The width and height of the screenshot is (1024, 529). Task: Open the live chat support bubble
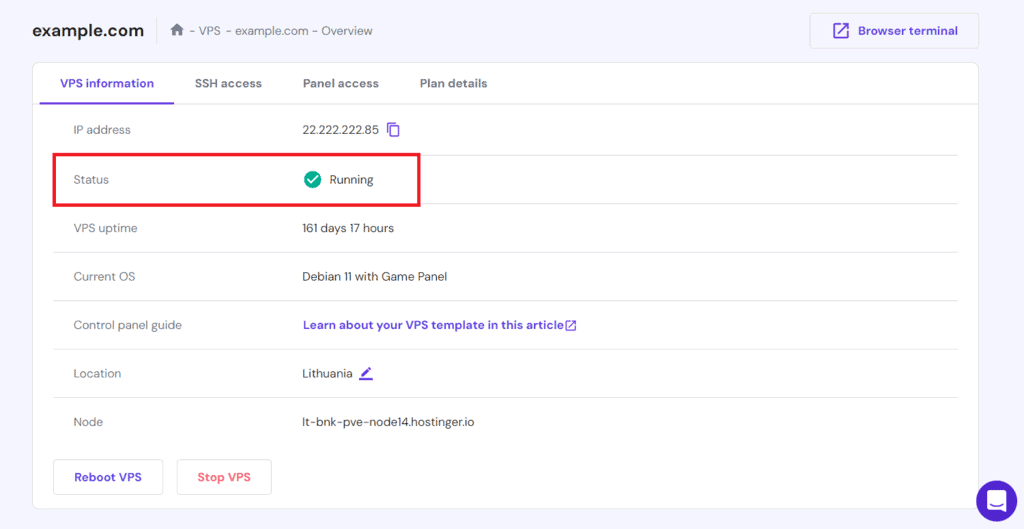tap(996, 500)
